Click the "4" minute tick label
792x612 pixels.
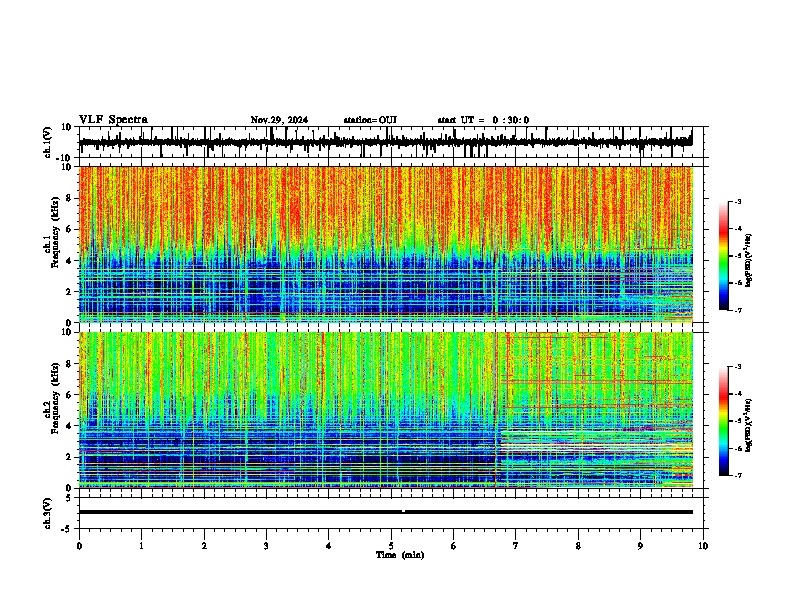click(x=329, y=546)
